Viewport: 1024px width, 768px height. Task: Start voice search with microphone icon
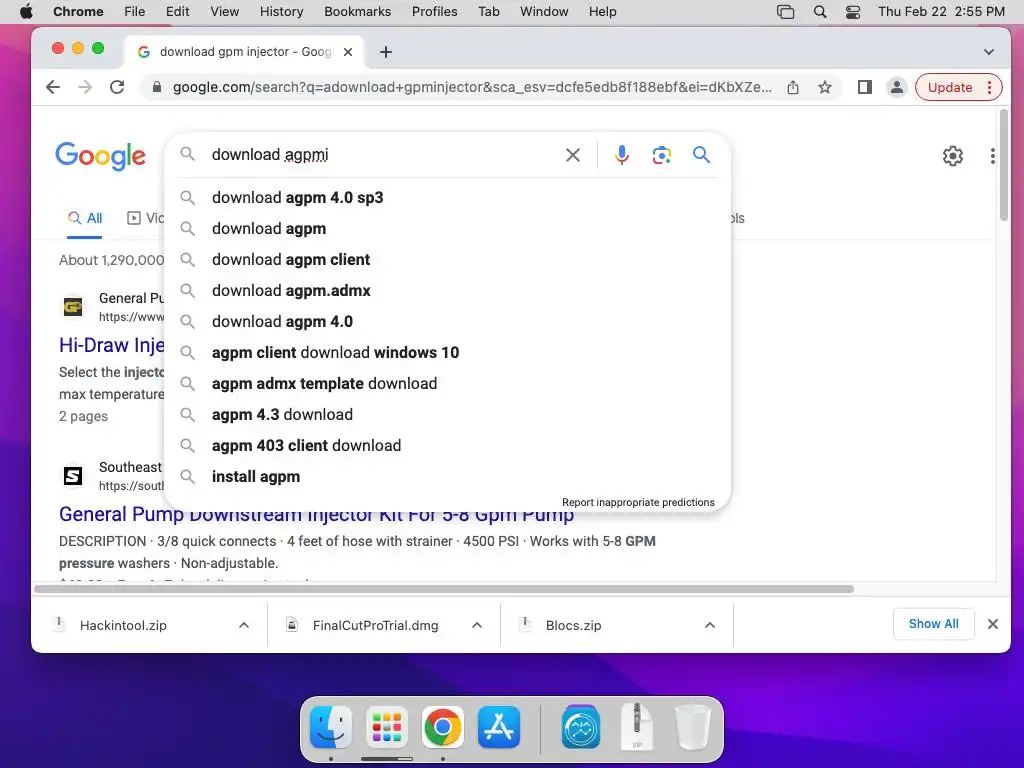pos(622,155)
